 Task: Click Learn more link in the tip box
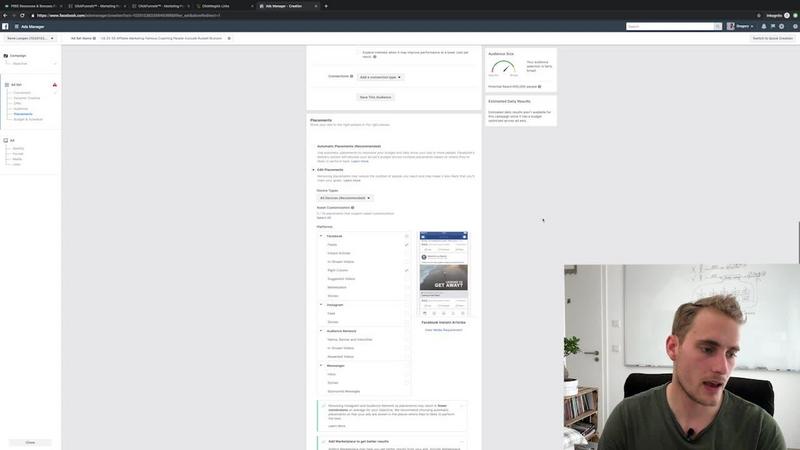(x=337, y=426)
